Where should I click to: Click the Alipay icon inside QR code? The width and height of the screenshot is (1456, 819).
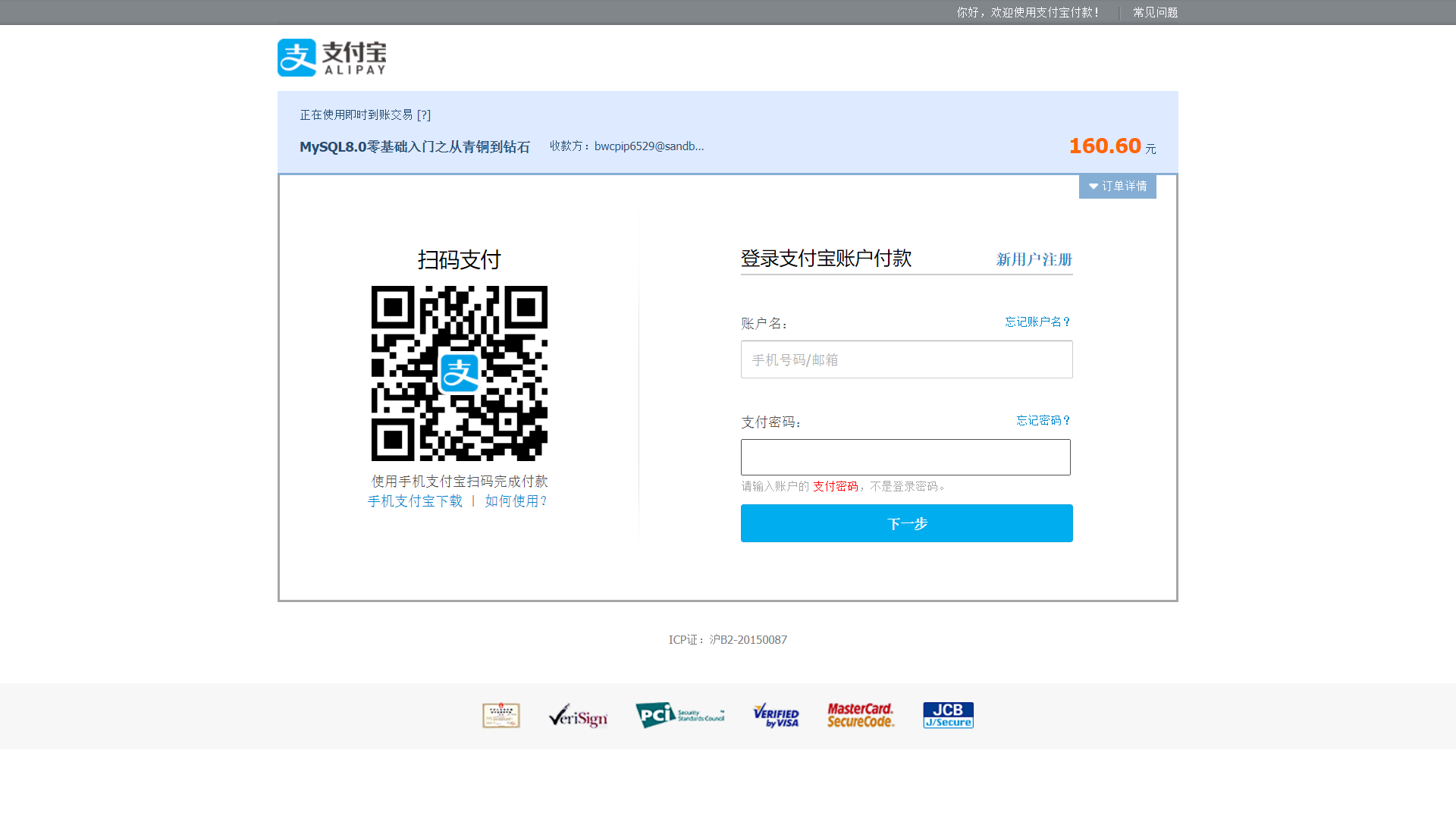[460, 373]
